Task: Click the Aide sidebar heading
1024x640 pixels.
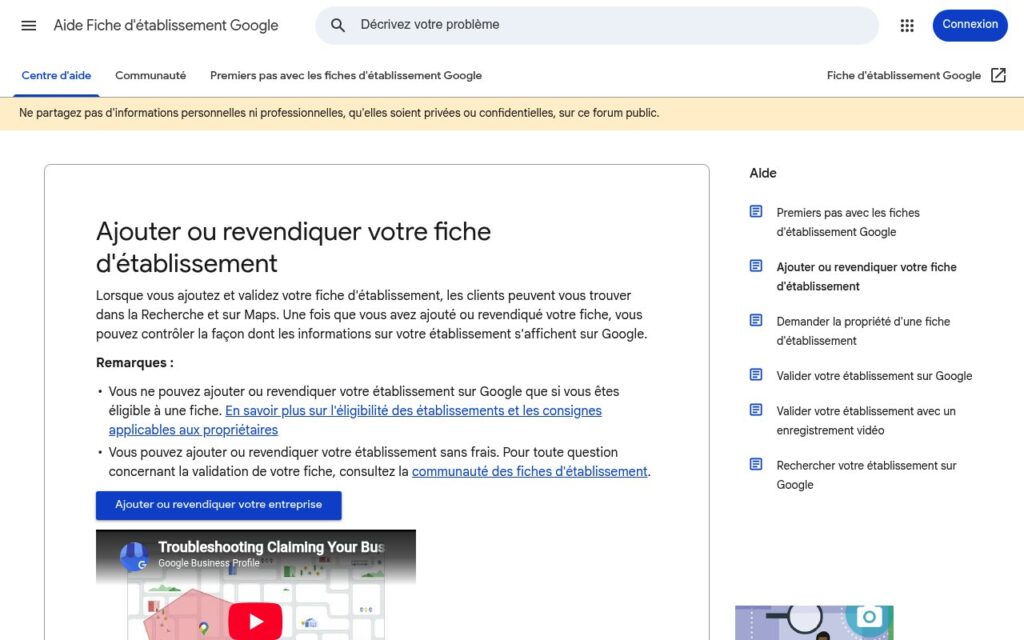Action: point(763,173)
